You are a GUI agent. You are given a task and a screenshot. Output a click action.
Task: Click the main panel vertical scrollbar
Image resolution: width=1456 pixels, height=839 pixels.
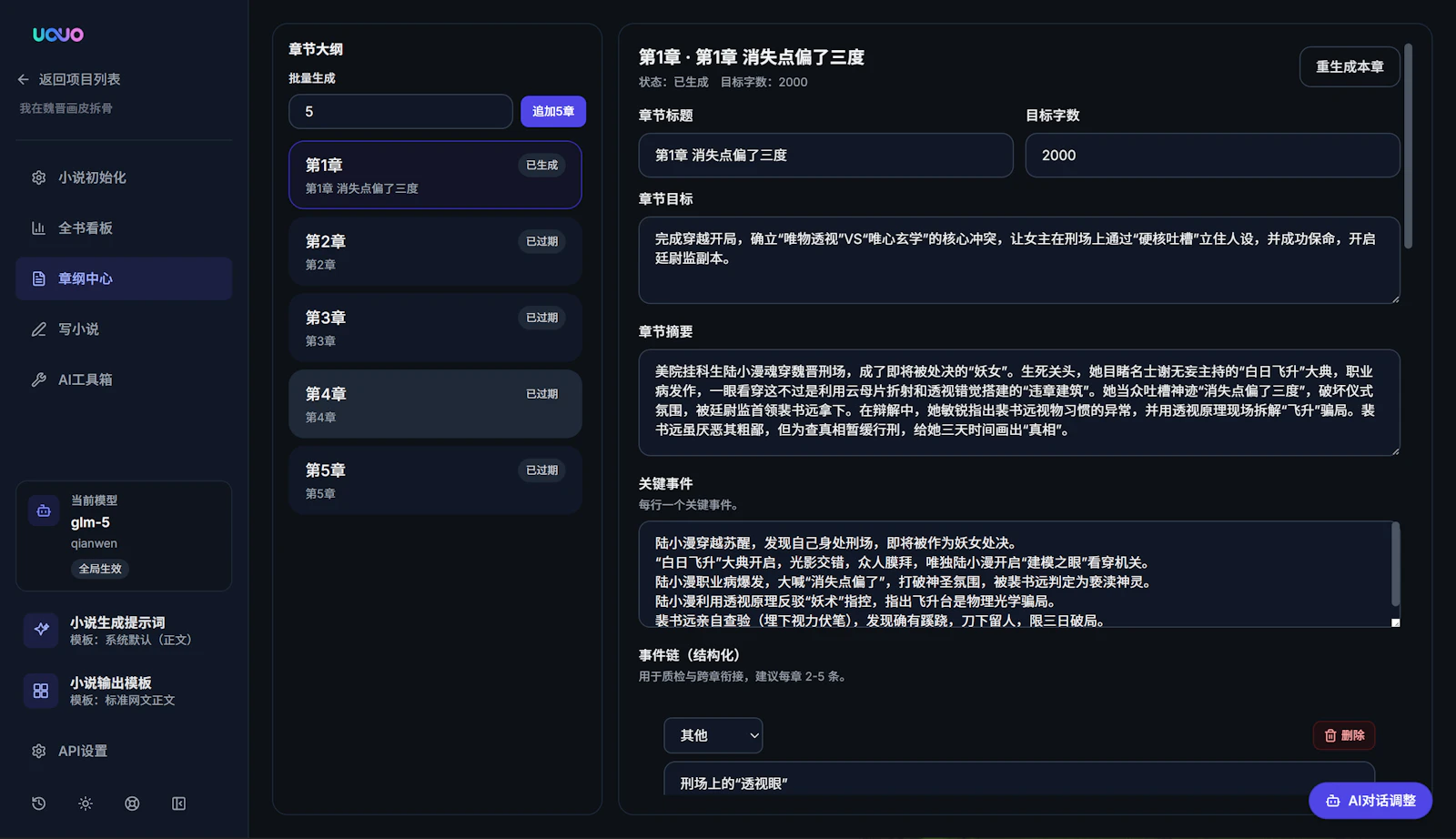[x=1408, y=146]
